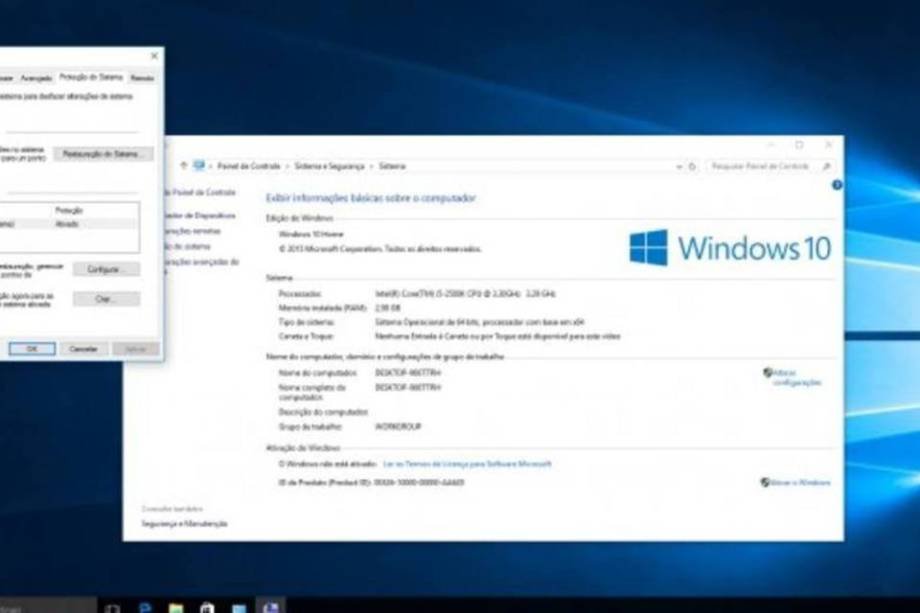
Task: Open the blue help icon in Sistema window
Action: tap(837, 185)
